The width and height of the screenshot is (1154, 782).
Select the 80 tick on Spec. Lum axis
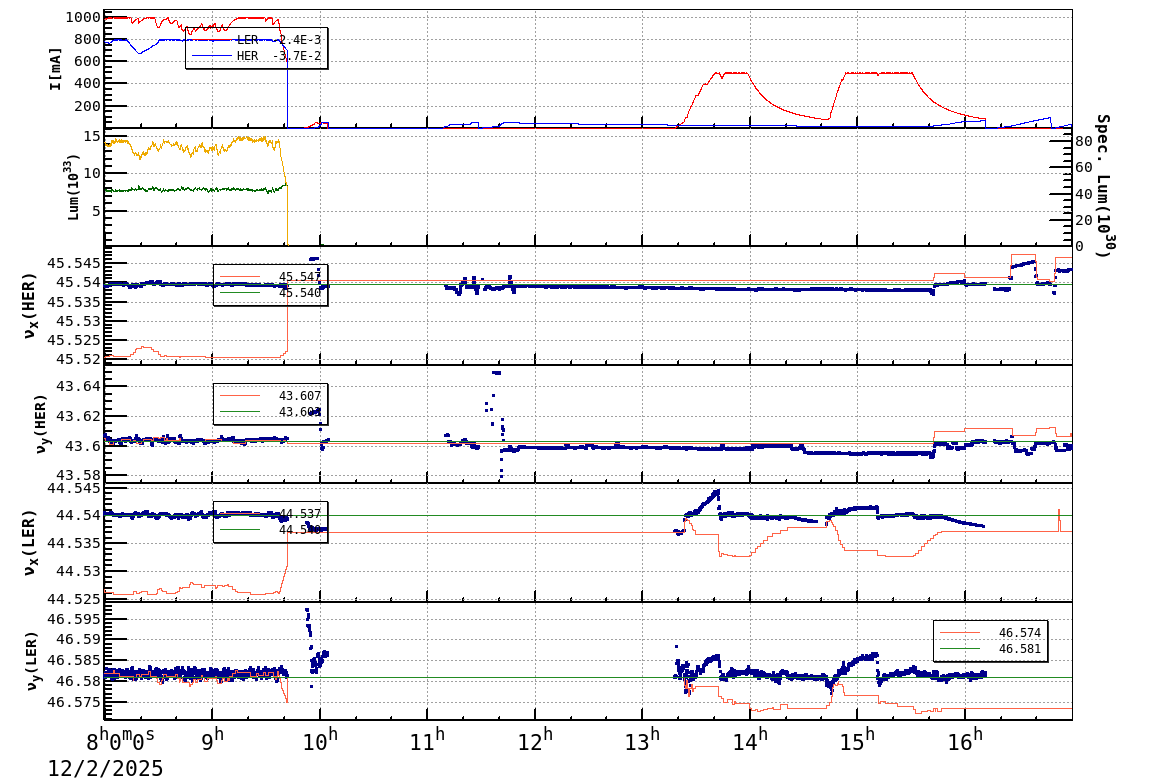click(1084, 141)
